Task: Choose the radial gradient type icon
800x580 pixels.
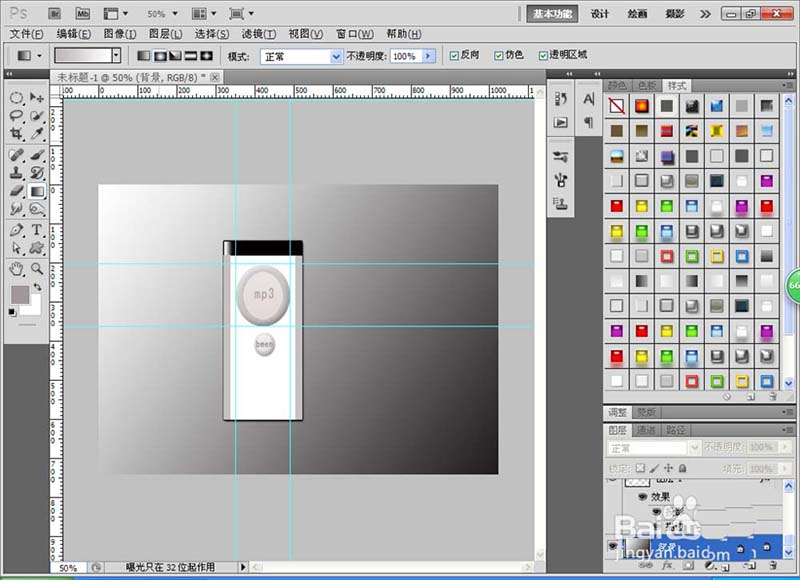Action: point(160,56)
